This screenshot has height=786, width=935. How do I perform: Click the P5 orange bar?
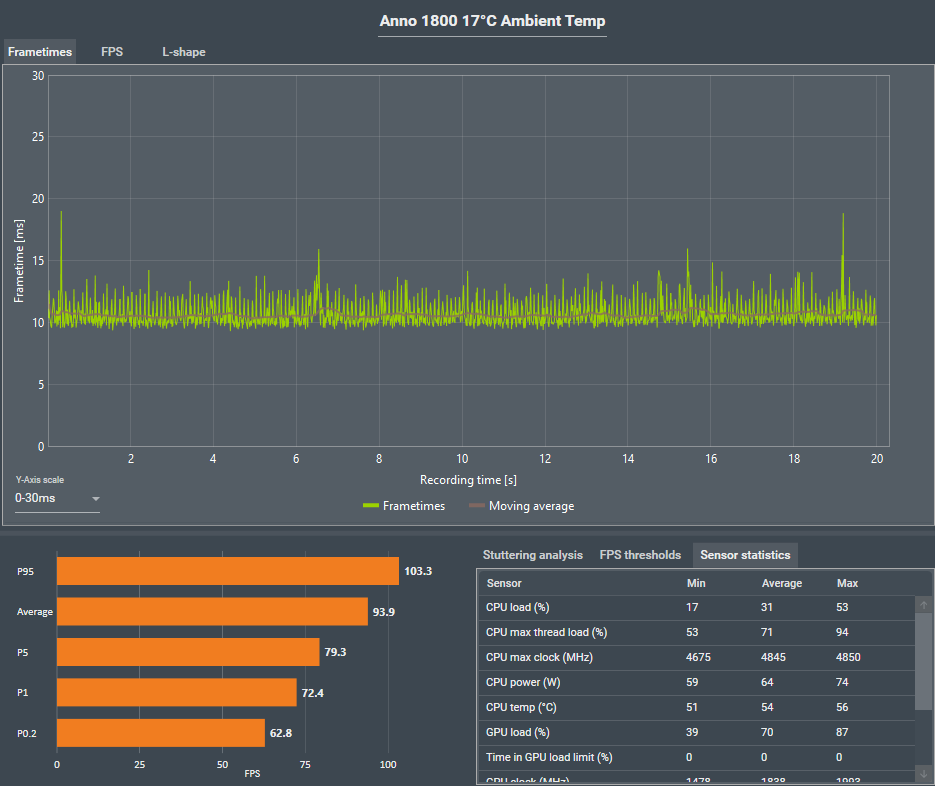(188, 652)
